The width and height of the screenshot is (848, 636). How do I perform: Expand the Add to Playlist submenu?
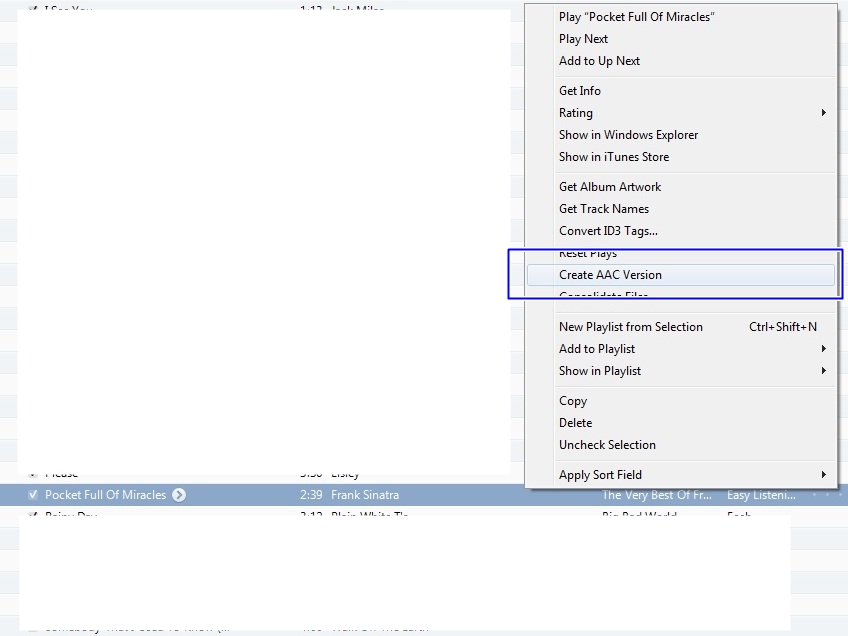tap(681, 349)
